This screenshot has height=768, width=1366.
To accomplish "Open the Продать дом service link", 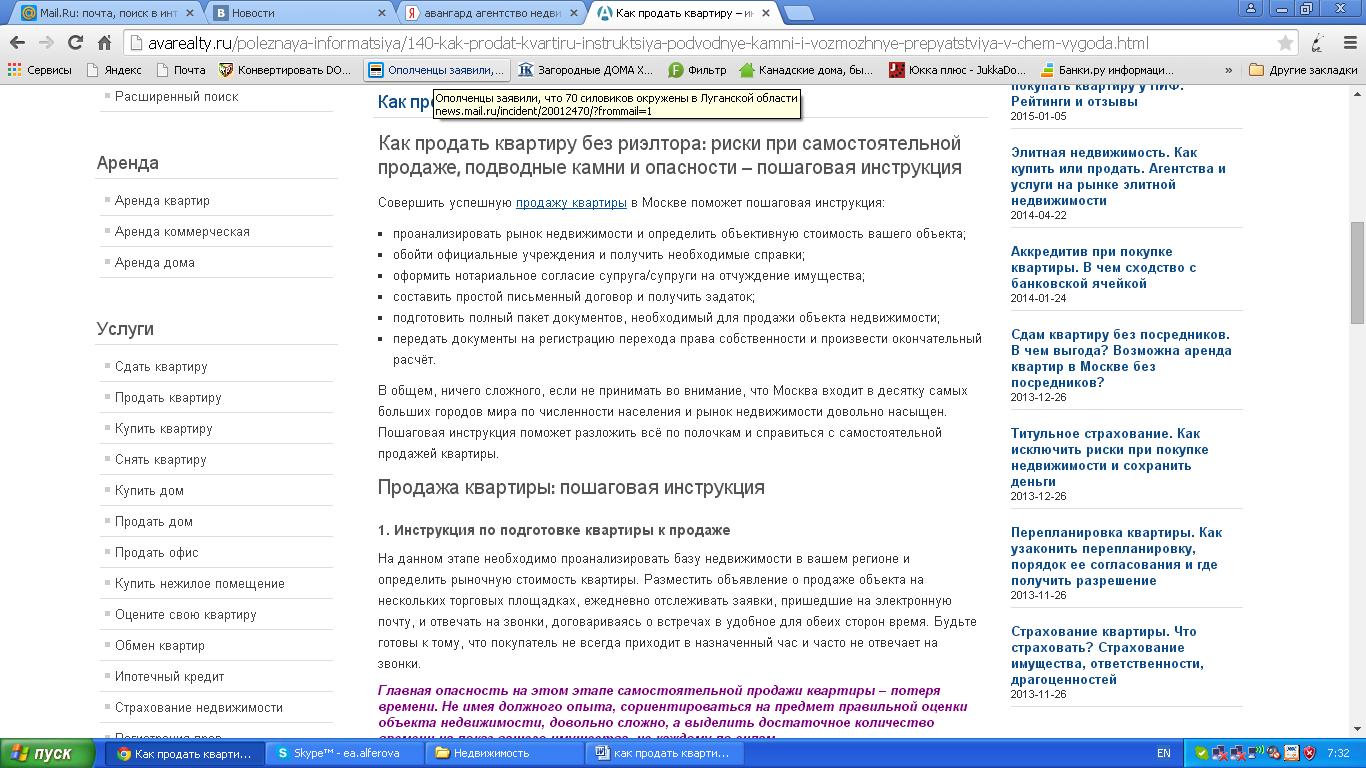I will coord(154,521).
